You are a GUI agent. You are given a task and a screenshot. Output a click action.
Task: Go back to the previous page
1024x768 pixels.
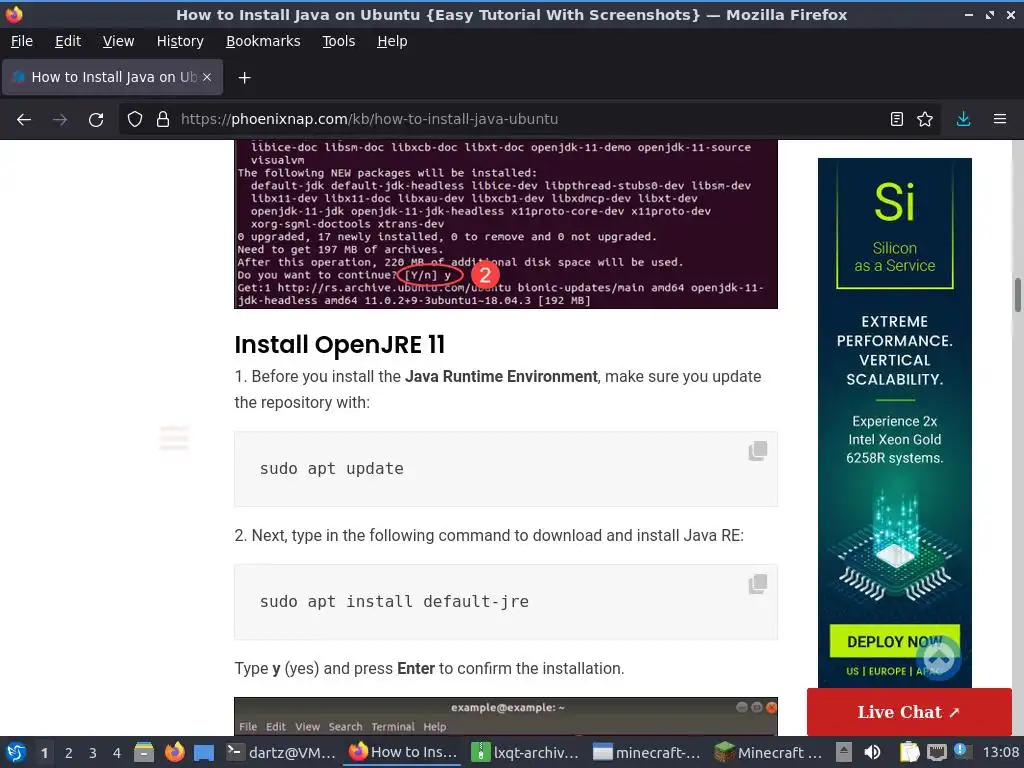pos(24,120)
